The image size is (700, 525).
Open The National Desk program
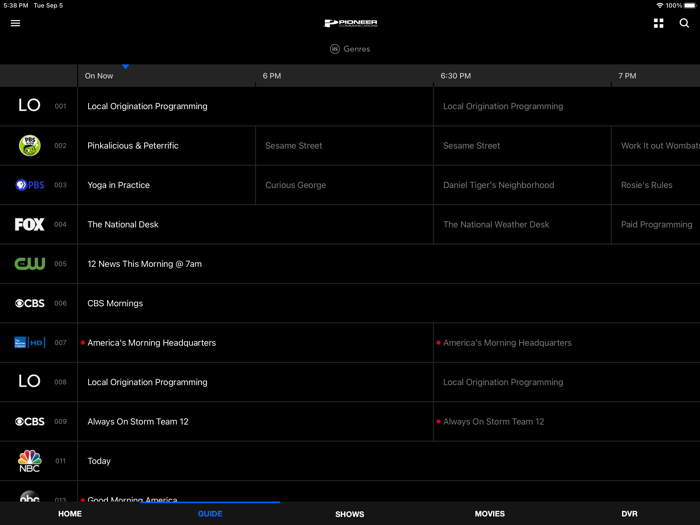click(x=255, y=225)
